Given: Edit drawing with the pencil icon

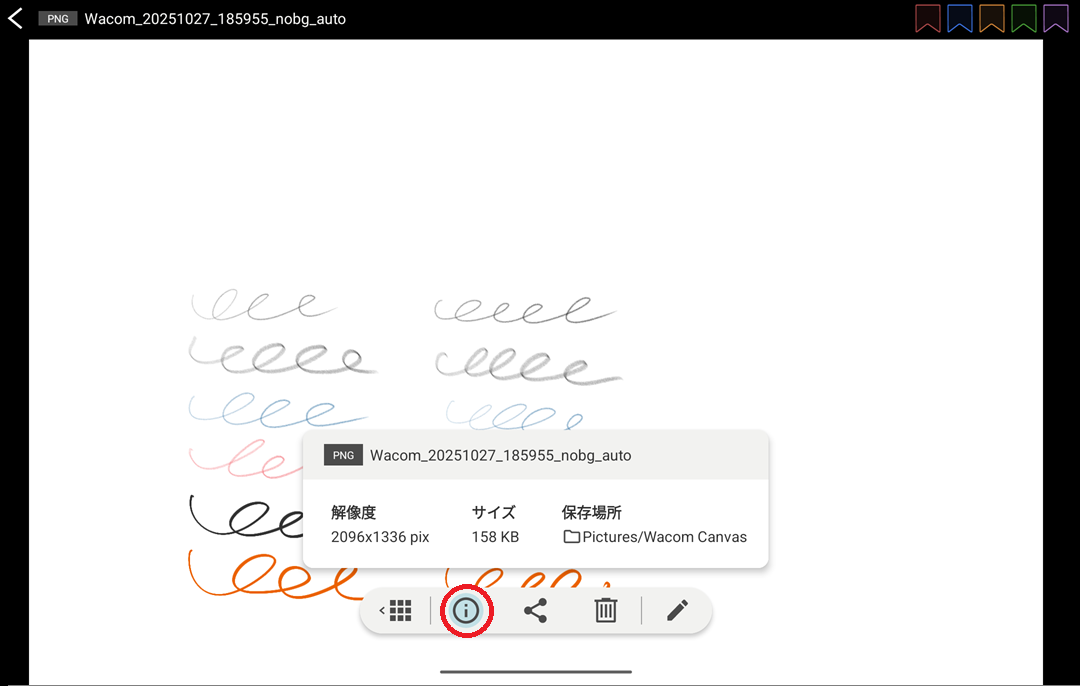Looking at the screenshot, I should 677,610.
